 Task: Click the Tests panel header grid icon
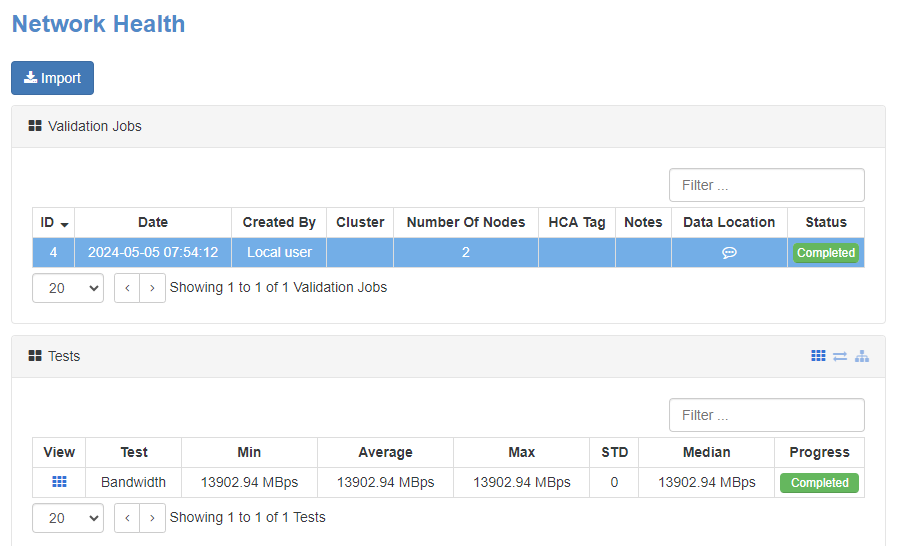pyautogui.click(x=35, y=356)
